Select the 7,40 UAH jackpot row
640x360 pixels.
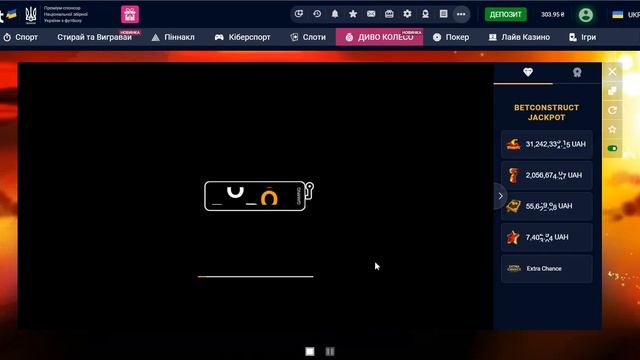[x=547, y=237]
